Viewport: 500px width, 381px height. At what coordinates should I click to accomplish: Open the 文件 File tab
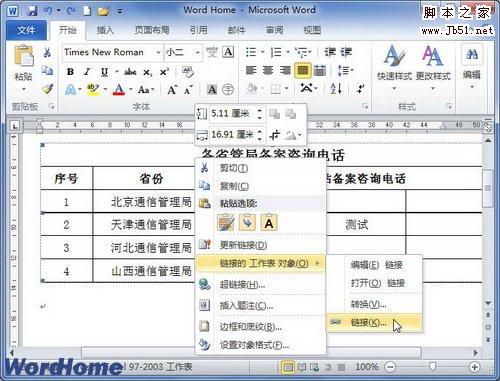pyautogui.click(x=26, y=30)
